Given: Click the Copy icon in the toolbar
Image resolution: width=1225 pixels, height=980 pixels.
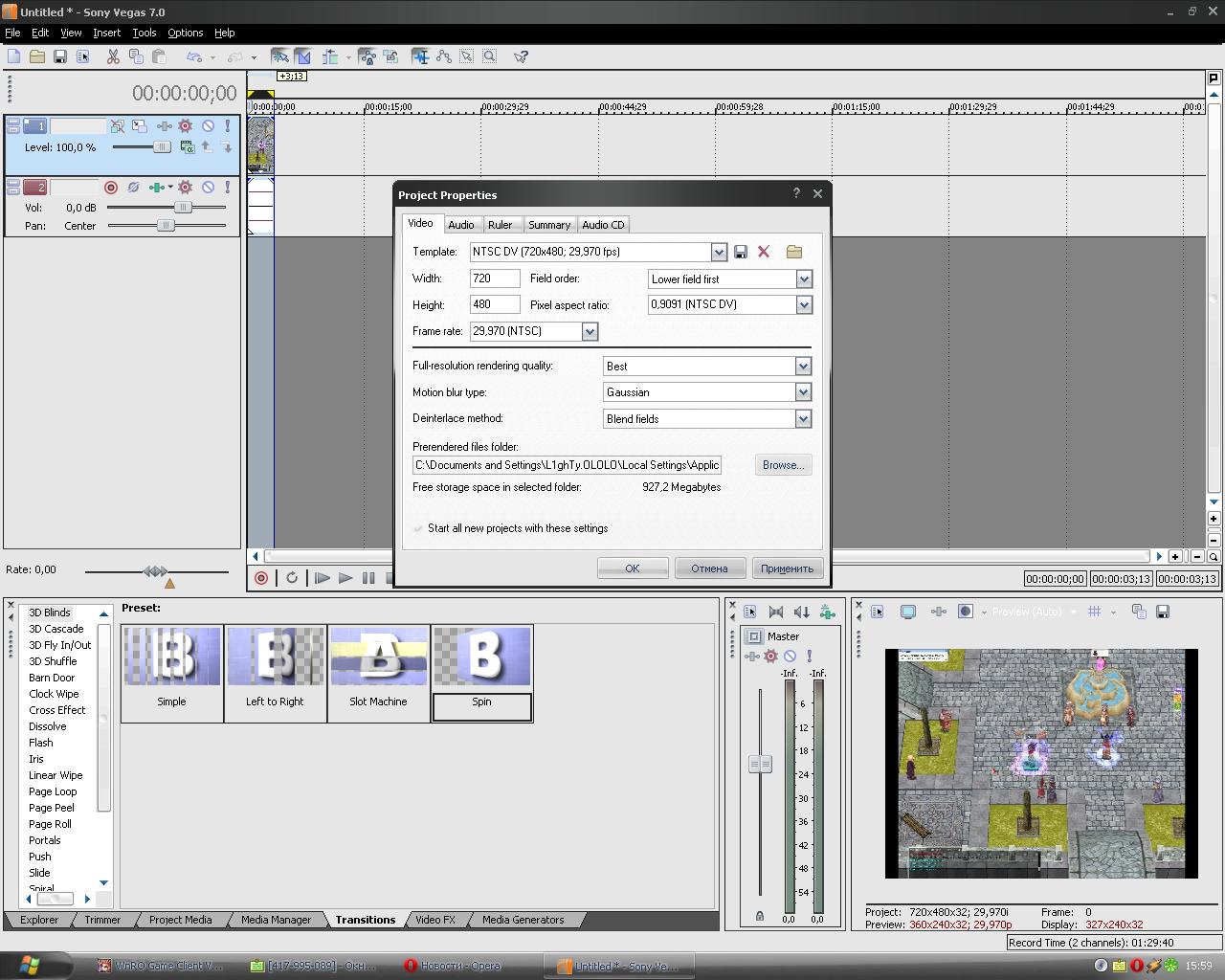Looking at the screenshot, I should 136,57.
